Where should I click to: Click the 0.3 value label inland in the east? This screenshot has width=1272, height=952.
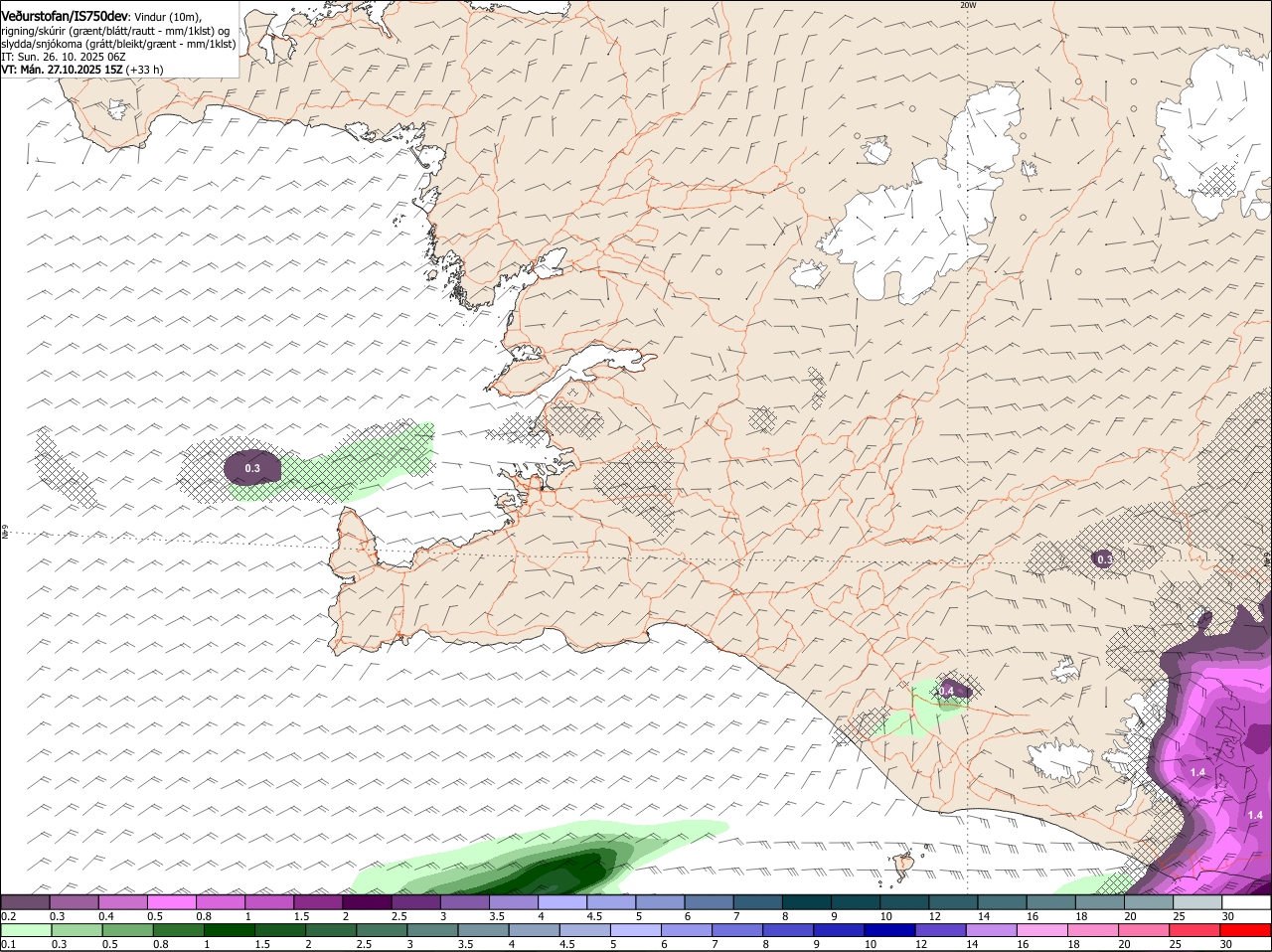pos(1104,560)
